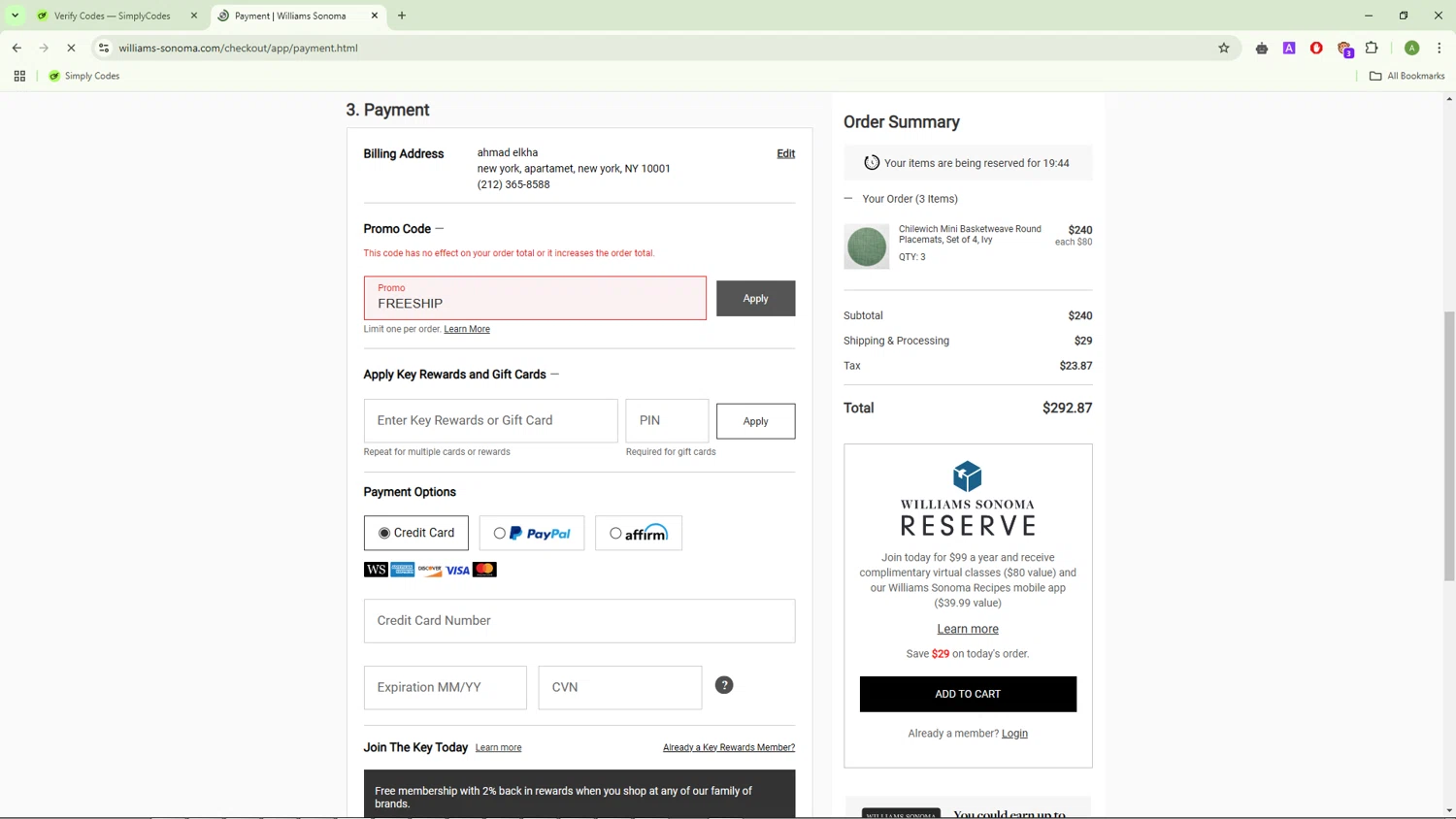
Task: Select the PayPal payment option
Action: pos(532,533)
